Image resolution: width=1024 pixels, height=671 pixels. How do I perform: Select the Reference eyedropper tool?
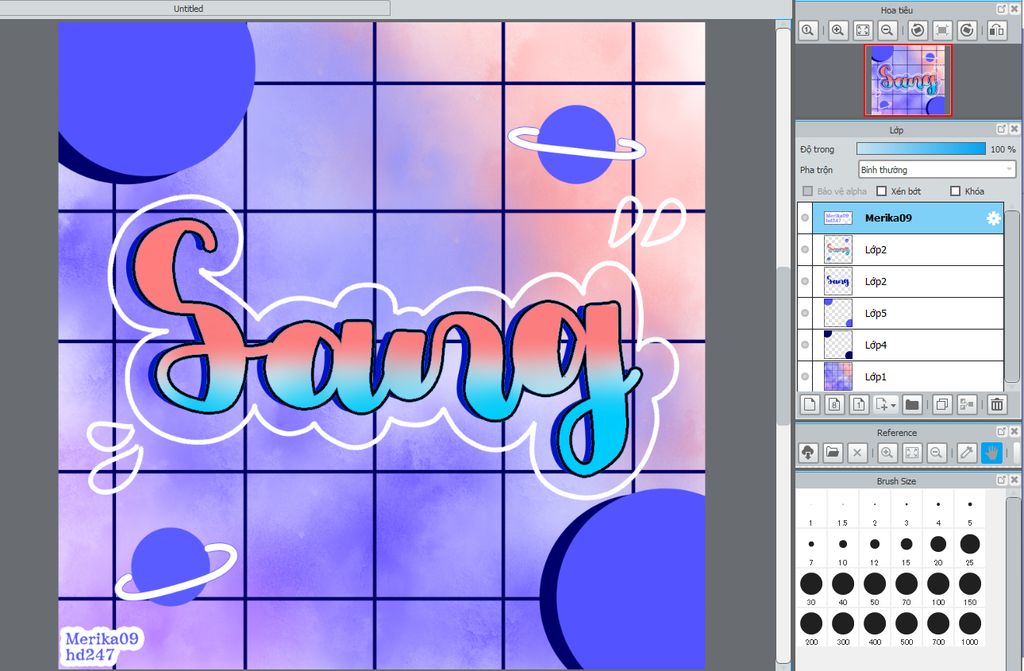967,453
